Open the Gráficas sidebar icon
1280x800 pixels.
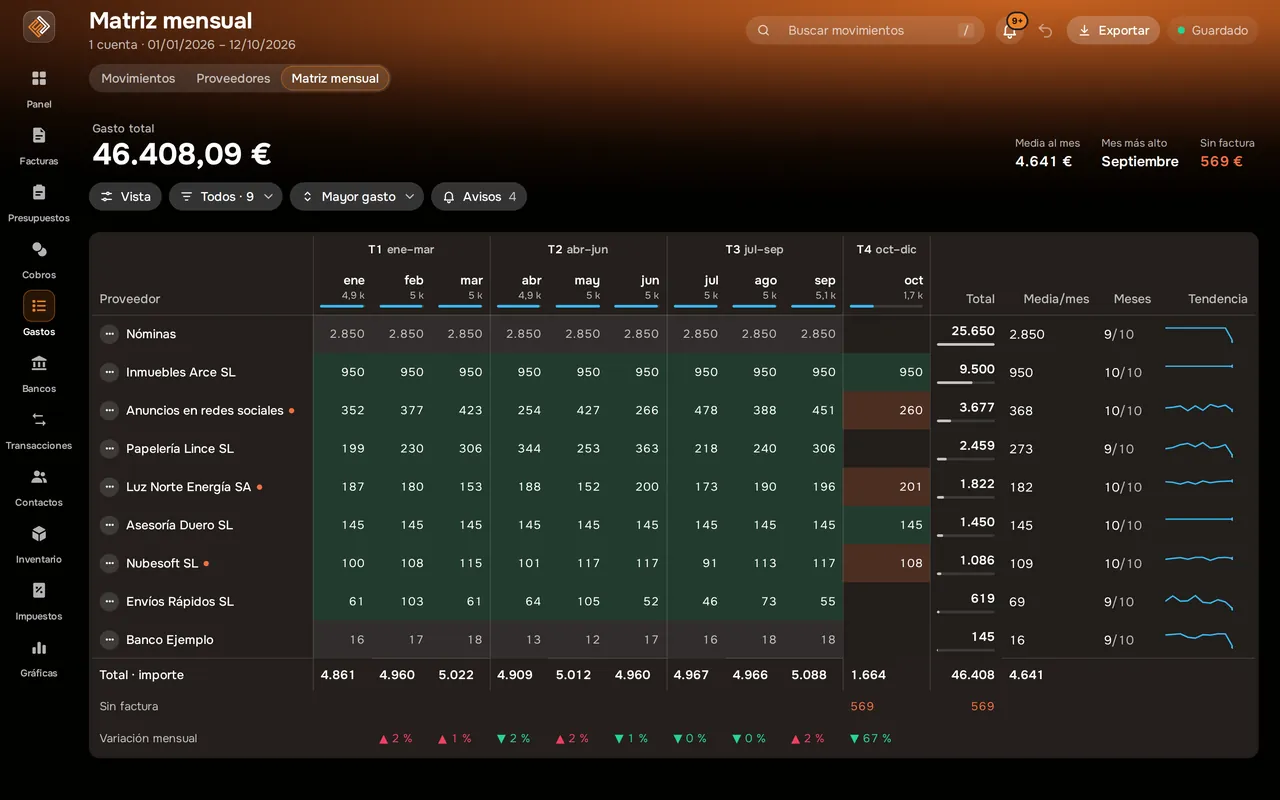pos(39,649)
